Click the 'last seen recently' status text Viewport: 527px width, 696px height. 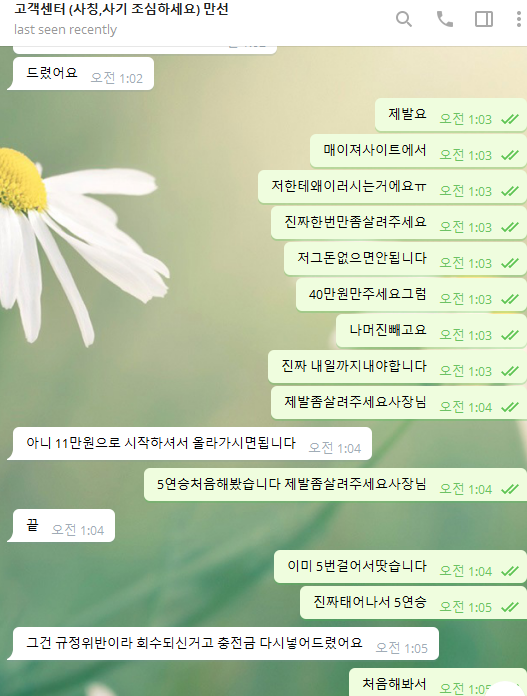65,30
